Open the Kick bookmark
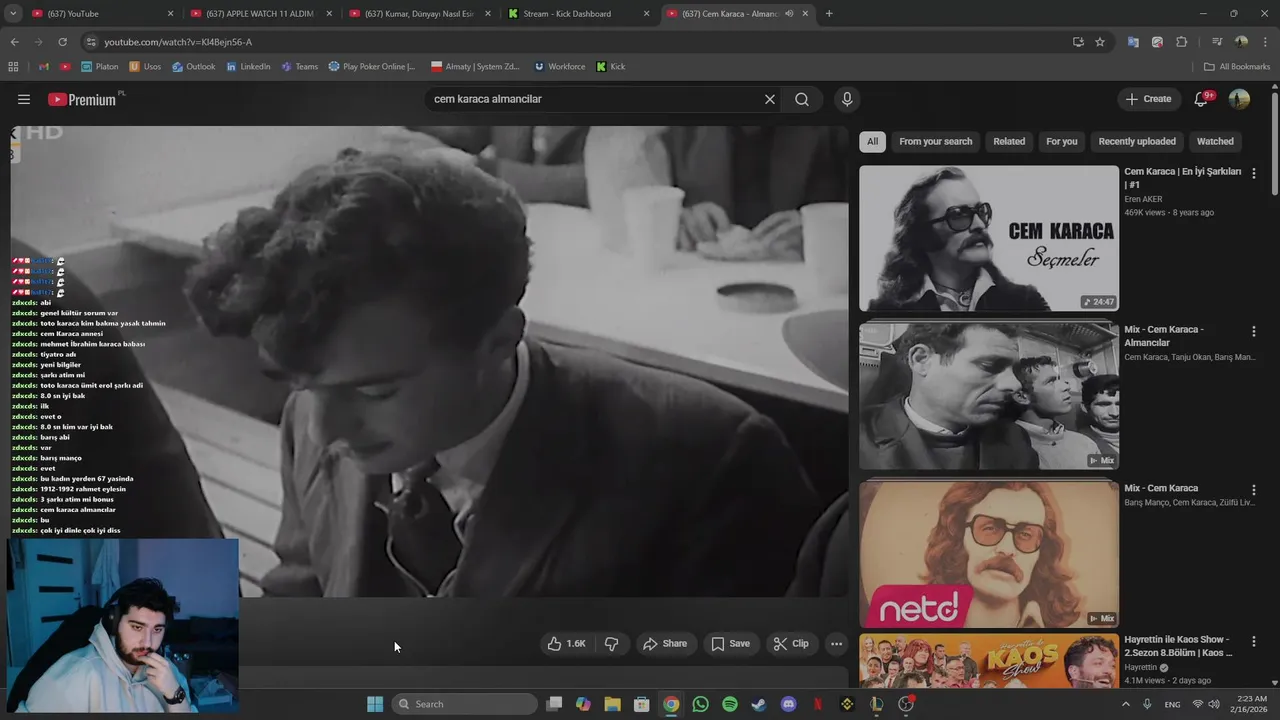This screenshot has height=720, width=1280. [x=611, y=67]
